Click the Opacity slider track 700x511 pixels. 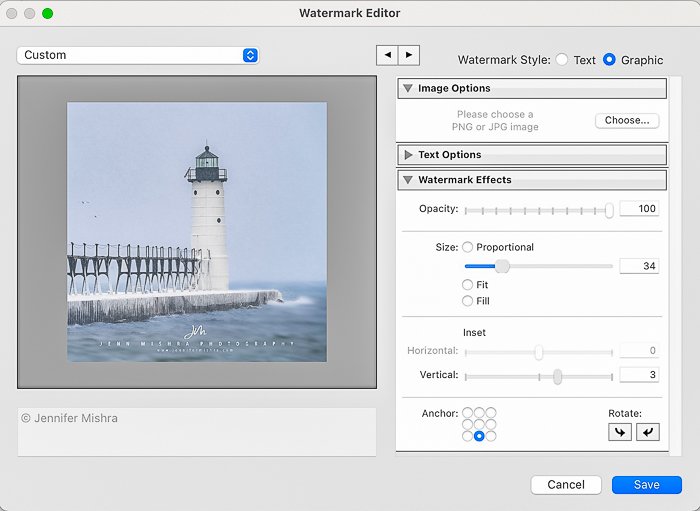pyautogui.click(x=538, y=210)
